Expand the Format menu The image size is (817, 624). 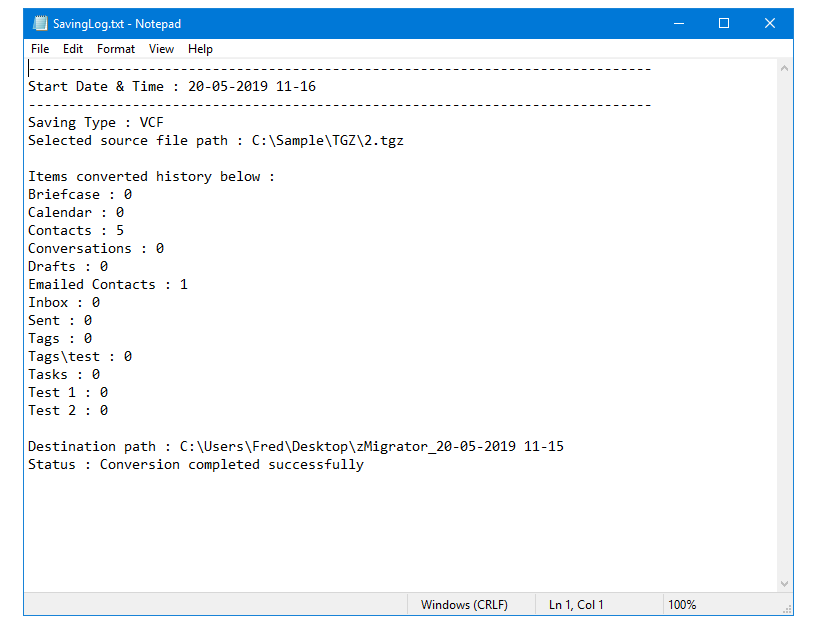(116, 49)
